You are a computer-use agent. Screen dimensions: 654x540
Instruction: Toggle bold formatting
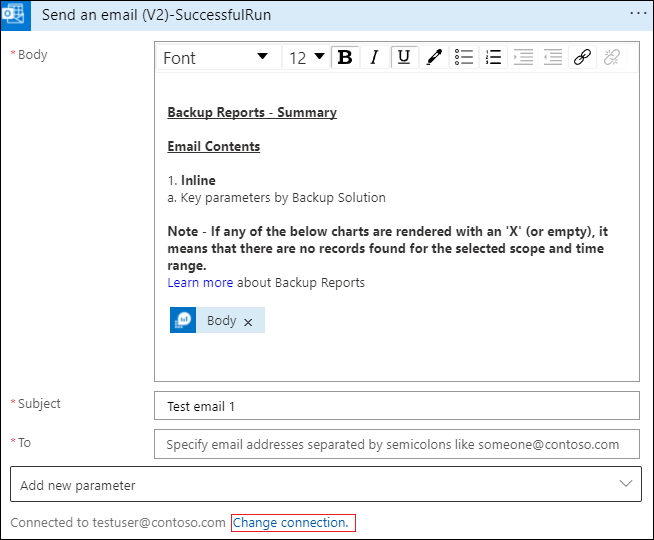345,57
